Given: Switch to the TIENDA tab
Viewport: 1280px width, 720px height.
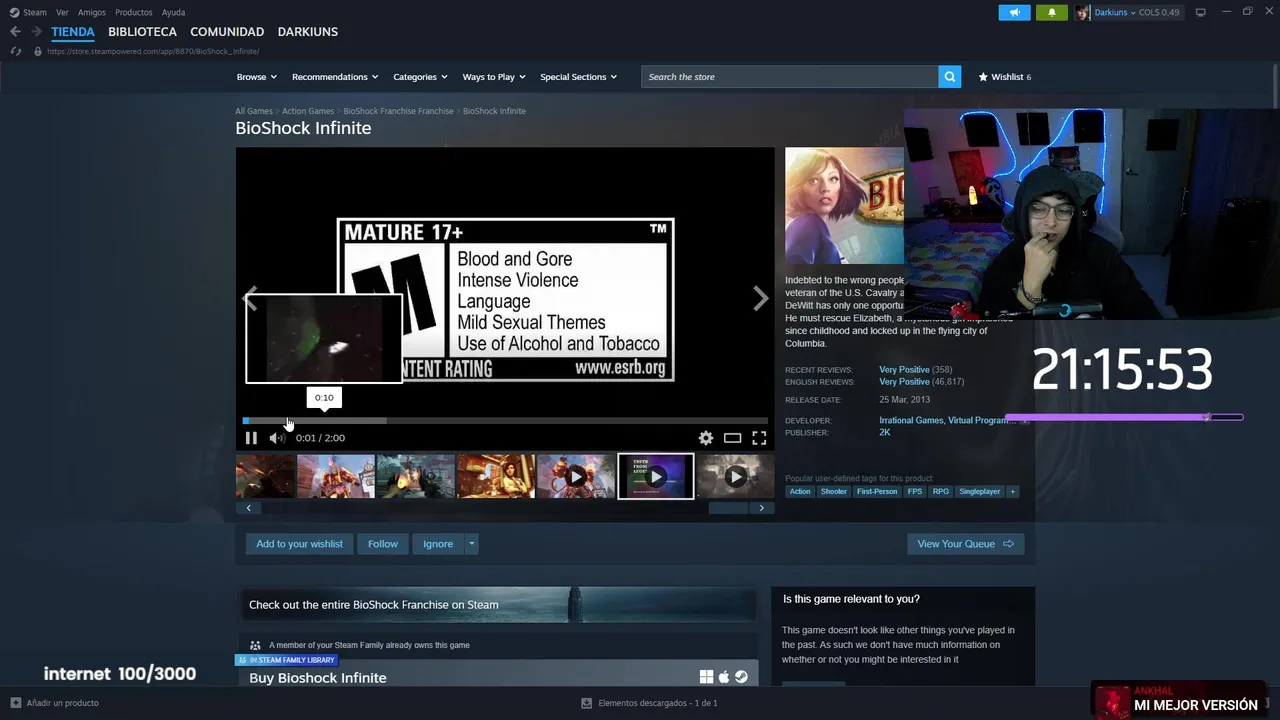Looking at the screenshot, I should coord(73,32).
